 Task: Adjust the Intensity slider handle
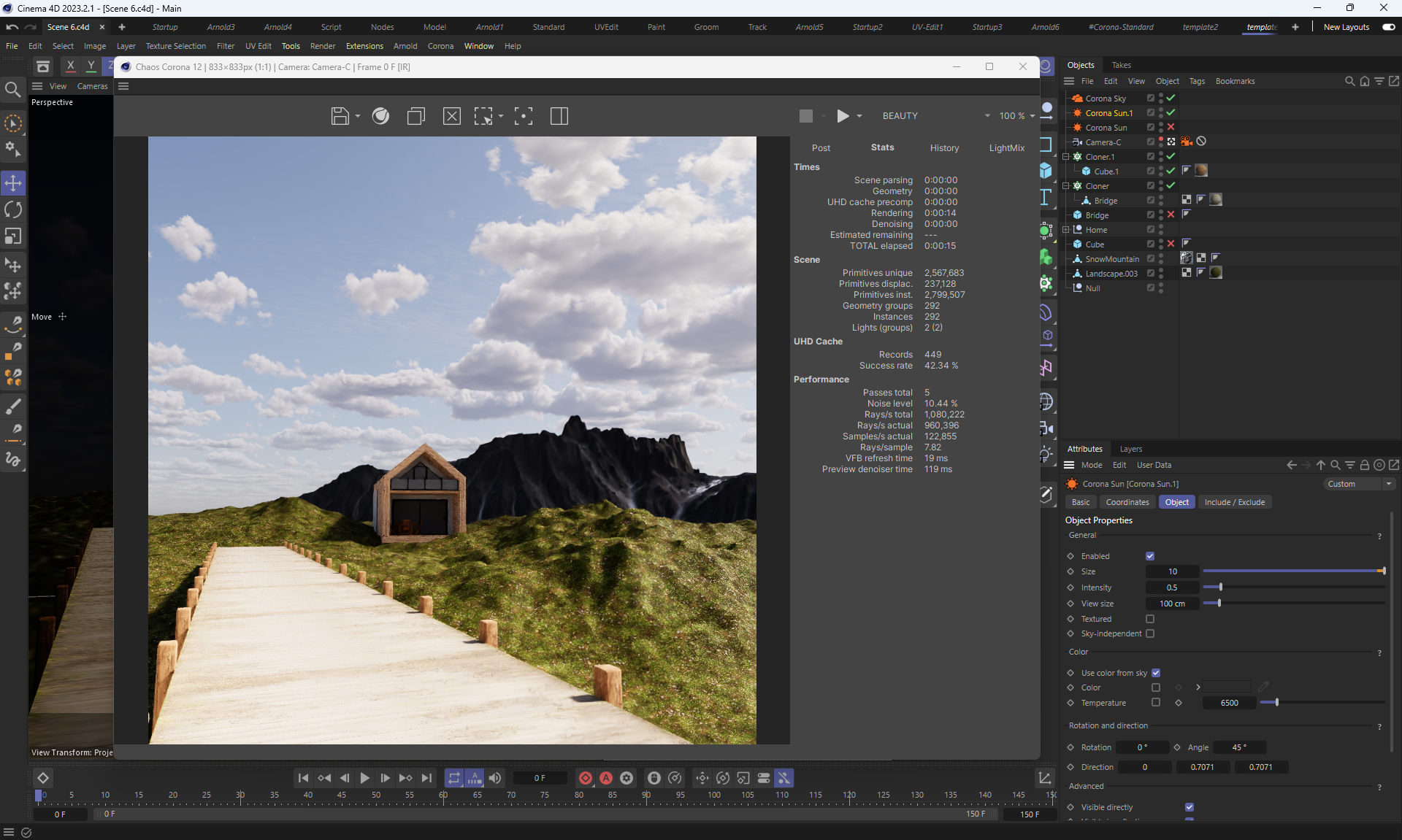[1220, 587]
